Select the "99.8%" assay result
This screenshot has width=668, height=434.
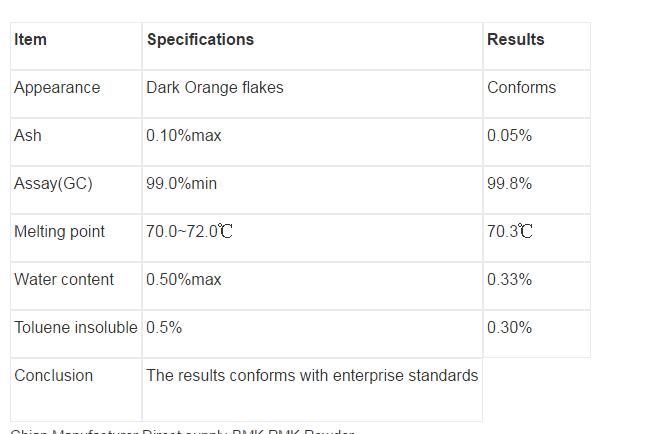[x=510, y=184]
